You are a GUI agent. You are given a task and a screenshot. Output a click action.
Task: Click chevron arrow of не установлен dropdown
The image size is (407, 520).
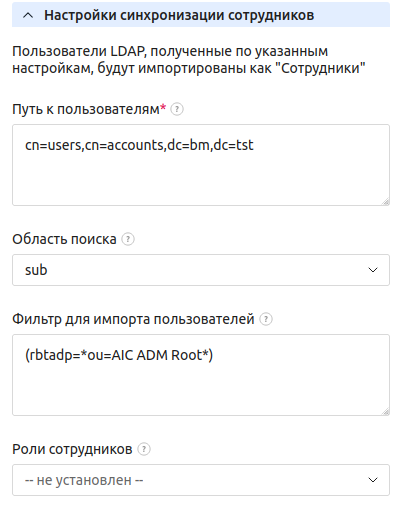(373, 480)
